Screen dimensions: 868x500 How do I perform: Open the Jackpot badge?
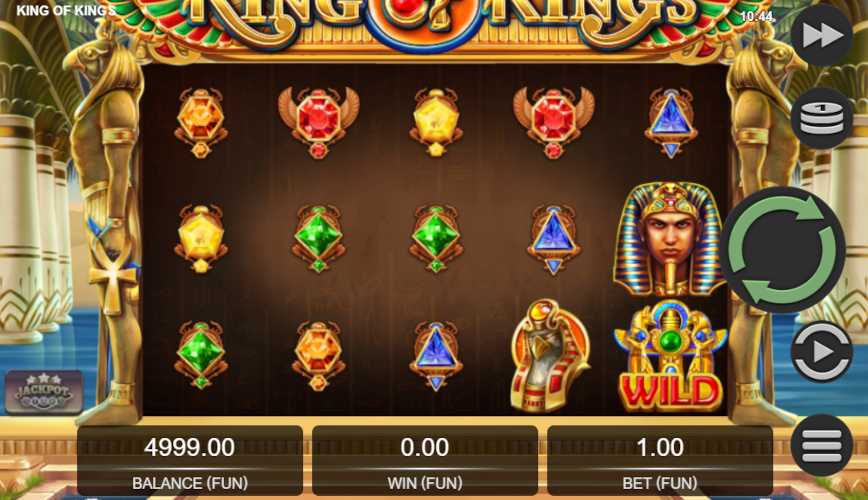[x=44, y=391]
